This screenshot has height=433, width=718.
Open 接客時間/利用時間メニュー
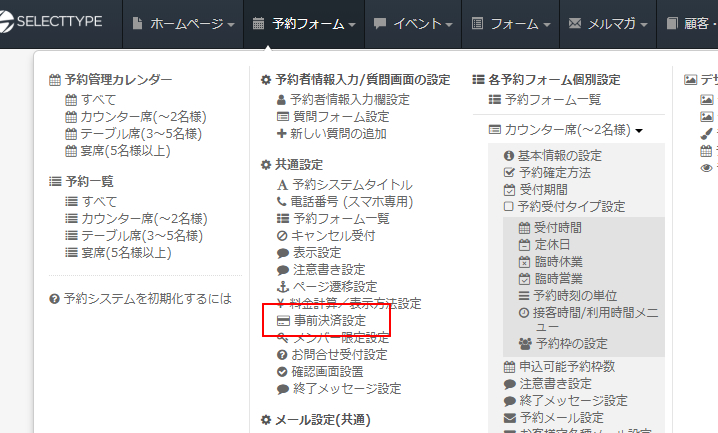[589, 319]
